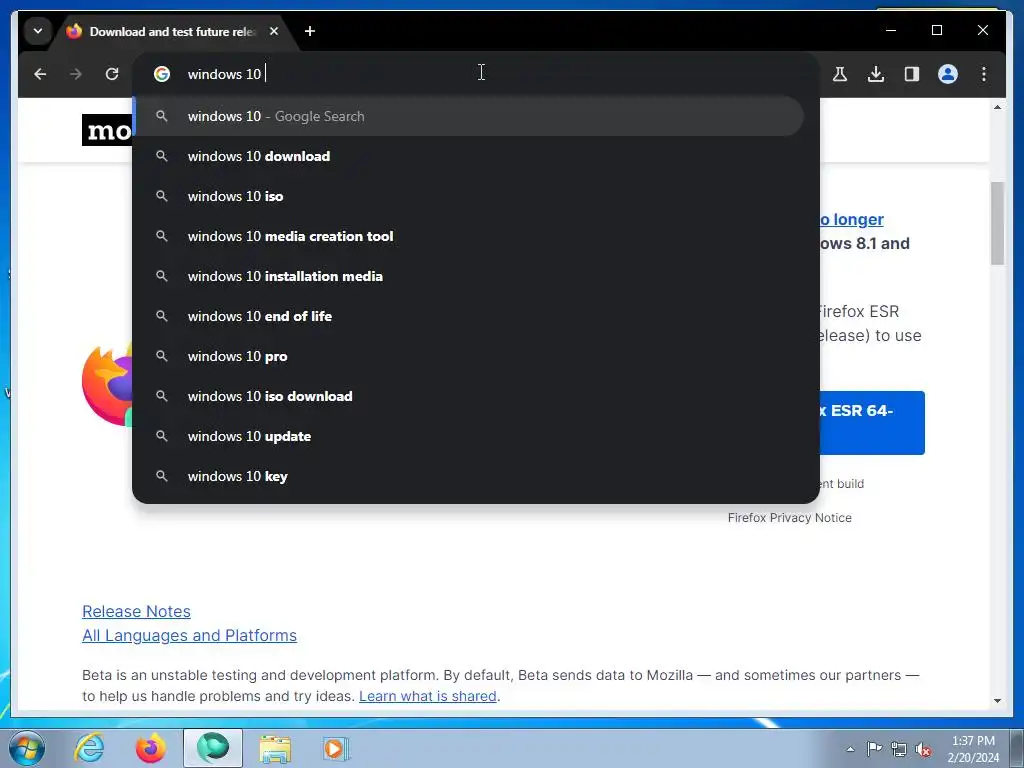The width and height of the screenshot is (1024, 768).
Task: Open File Explorer from the taskbar
Action: click(x=275, y=748)
